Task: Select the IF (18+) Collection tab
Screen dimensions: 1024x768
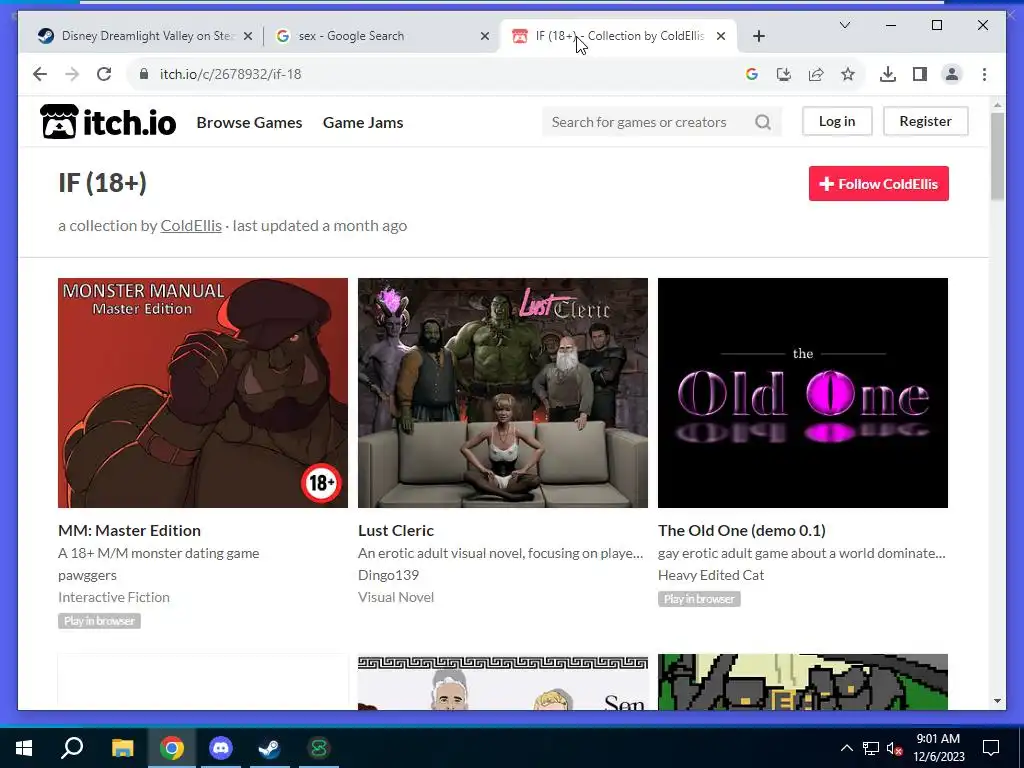Action: (x=618, y=36)
